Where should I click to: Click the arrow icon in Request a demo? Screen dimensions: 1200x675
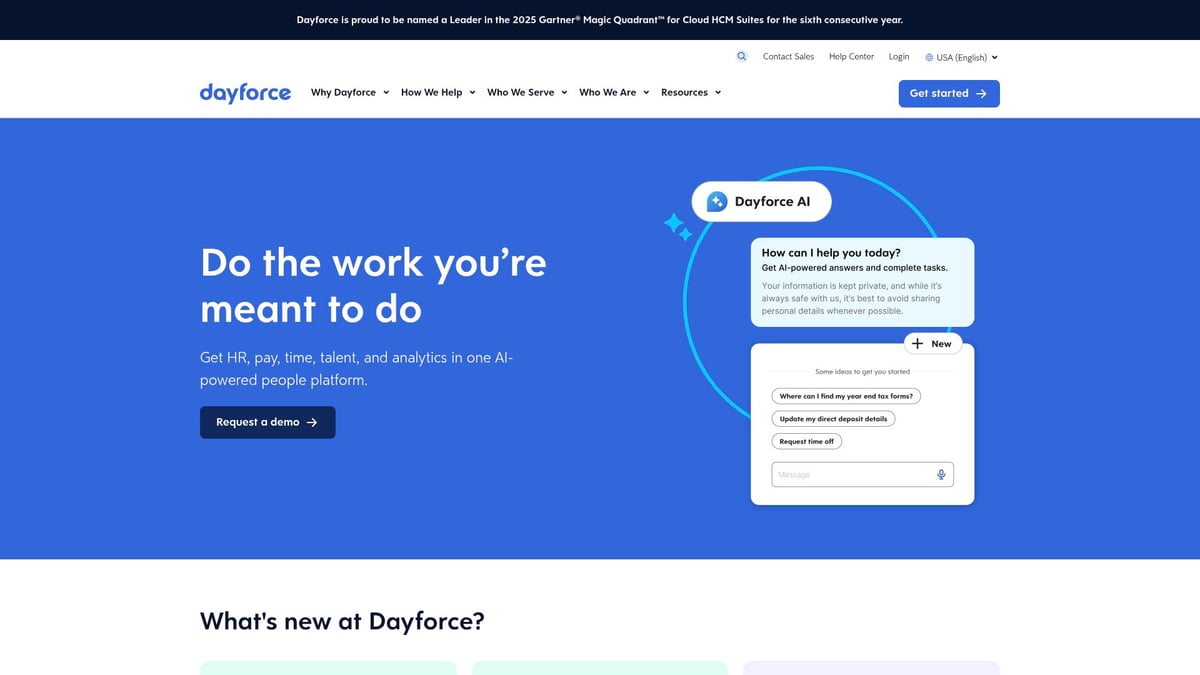(x=312, y=423)
